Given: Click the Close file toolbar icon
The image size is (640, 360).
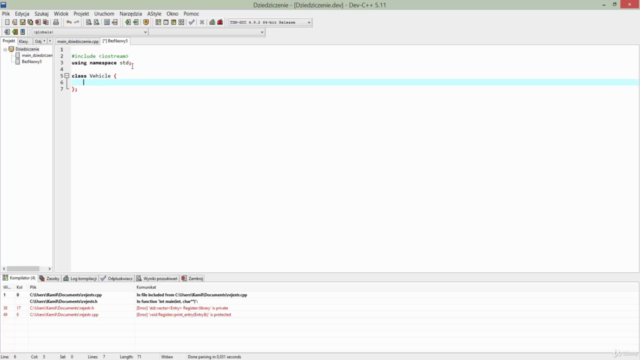Looking at the screenshot, I should click(x=38, y=22).
